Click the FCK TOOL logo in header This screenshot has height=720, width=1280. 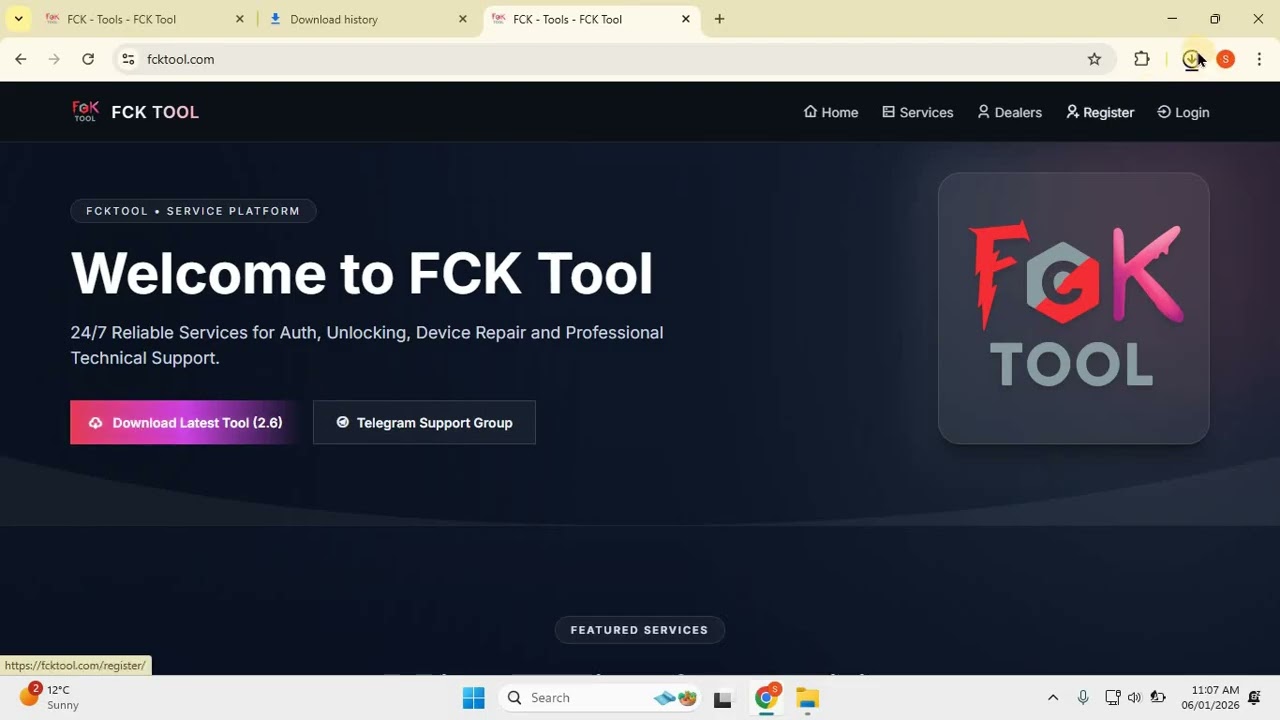136,112
